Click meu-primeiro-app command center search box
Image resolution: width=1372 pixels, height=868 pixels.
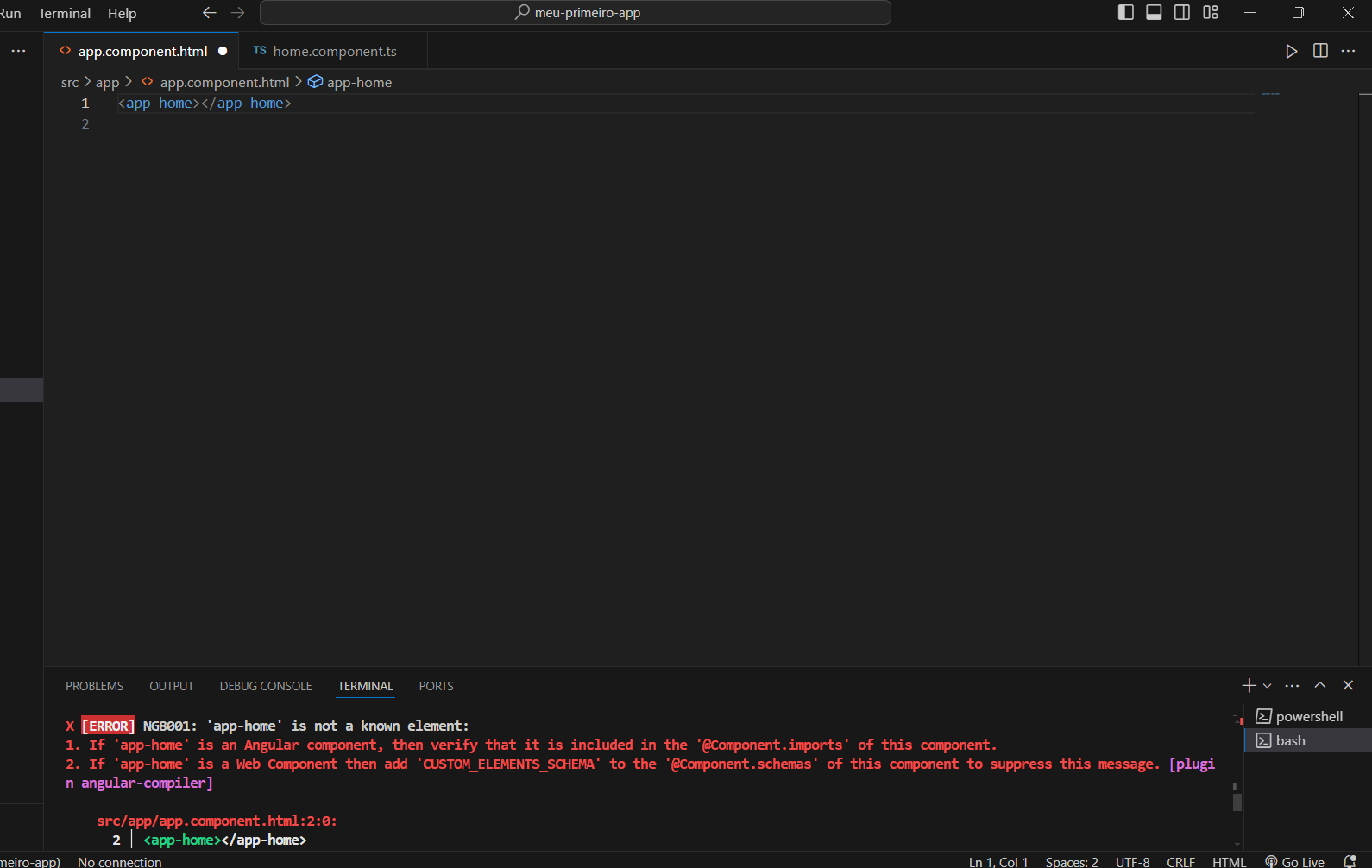[x=576, y=13]
